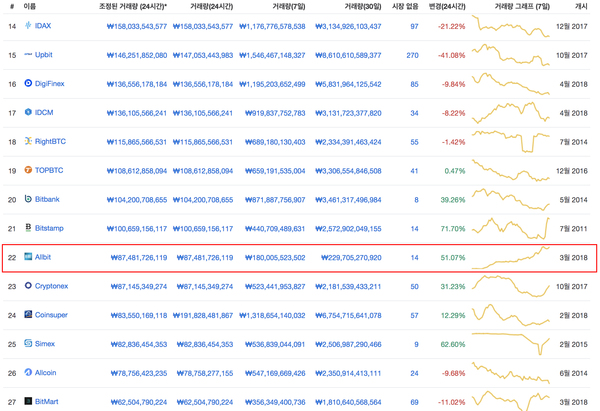This screenshot has height=411, width=600.
Task: Open the Bitstamp exchange link
Action: tap(49, 228)
